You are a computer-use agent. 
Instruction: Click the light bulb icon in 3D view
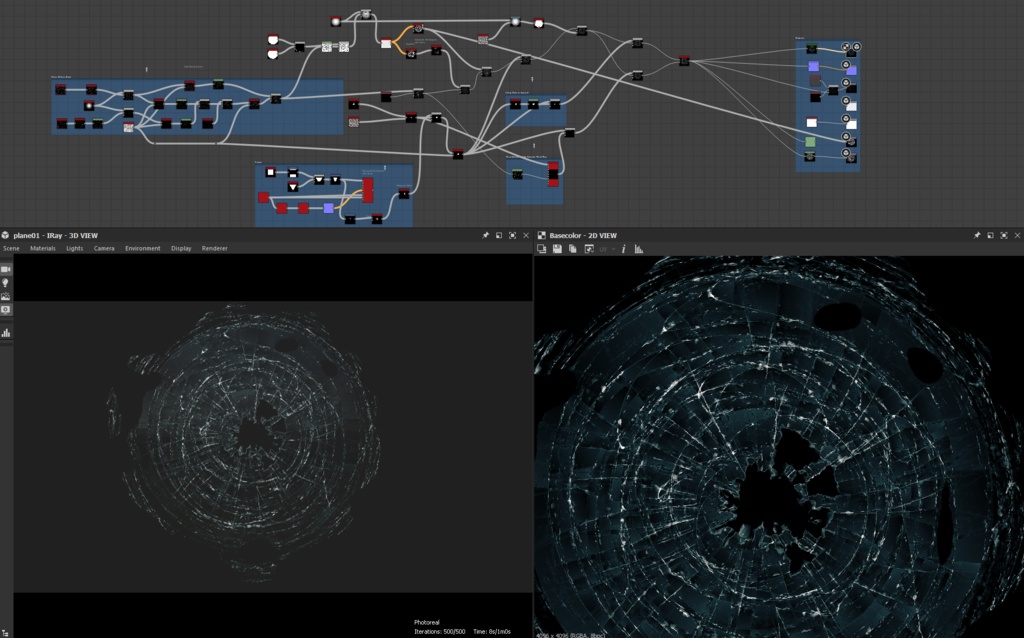pyautogui.click(x=6, y=283)
